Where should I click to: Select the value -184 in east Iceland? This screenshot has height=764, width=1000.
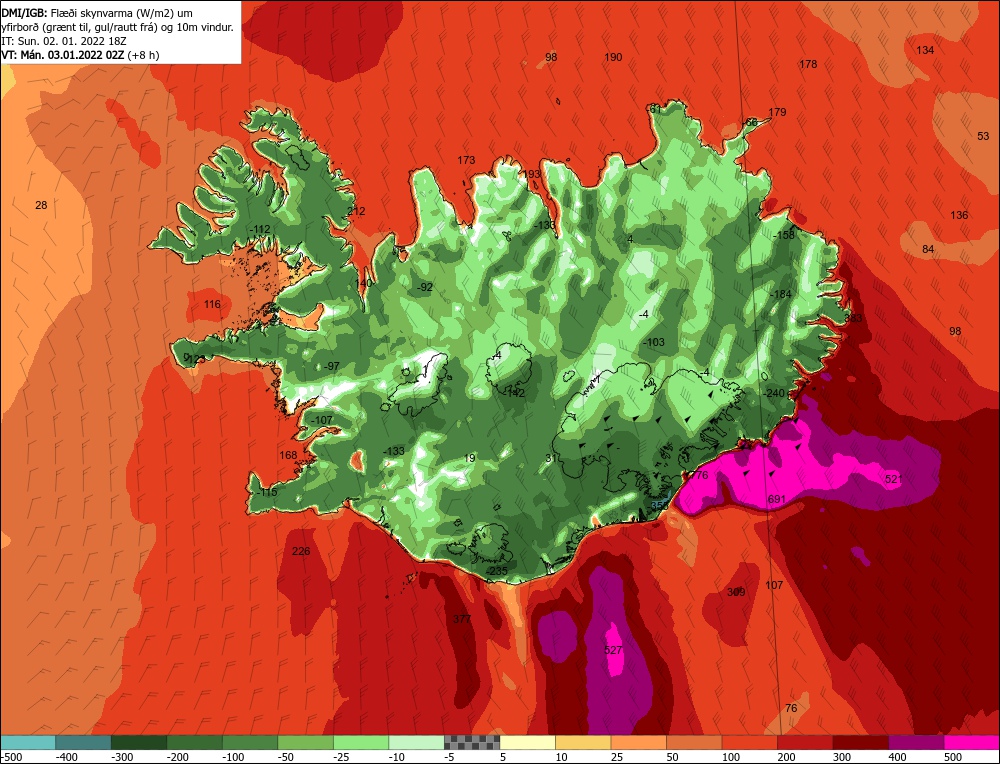tap(780, 294)
